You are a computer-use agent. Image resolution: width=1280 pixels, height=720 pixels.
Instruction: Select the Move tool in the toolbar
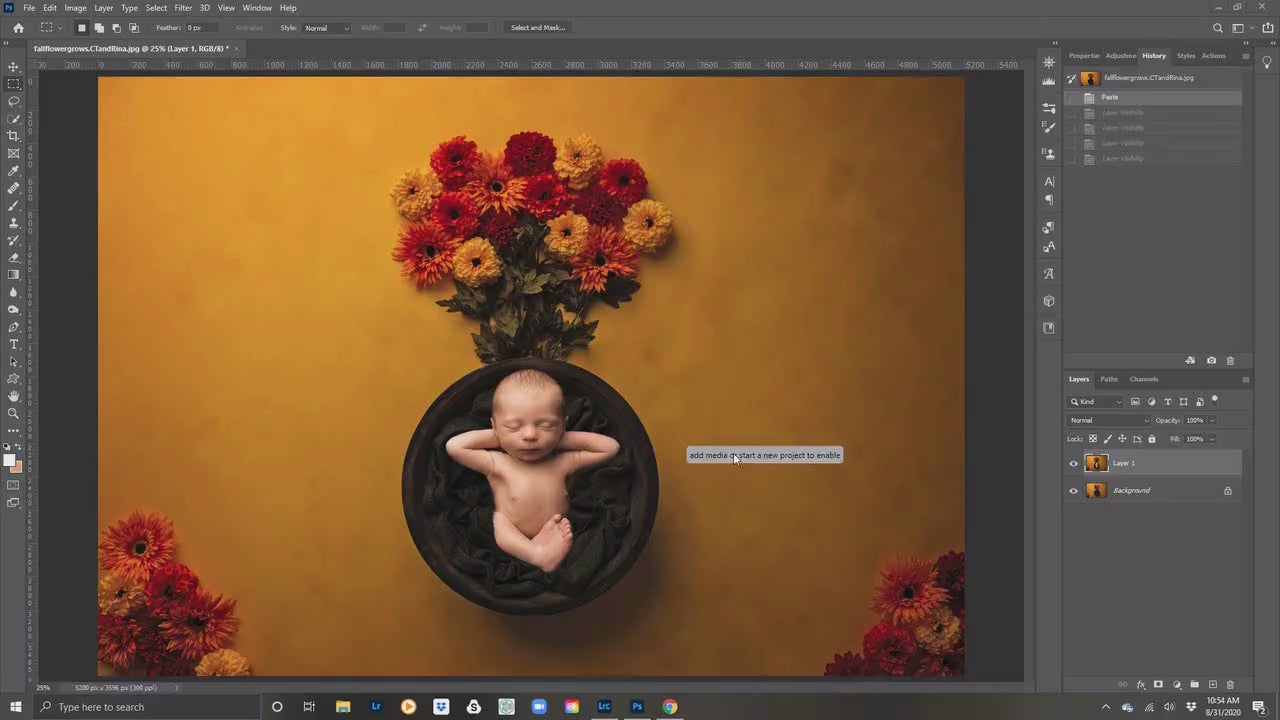pyautogui.click(x=14, y=66)
